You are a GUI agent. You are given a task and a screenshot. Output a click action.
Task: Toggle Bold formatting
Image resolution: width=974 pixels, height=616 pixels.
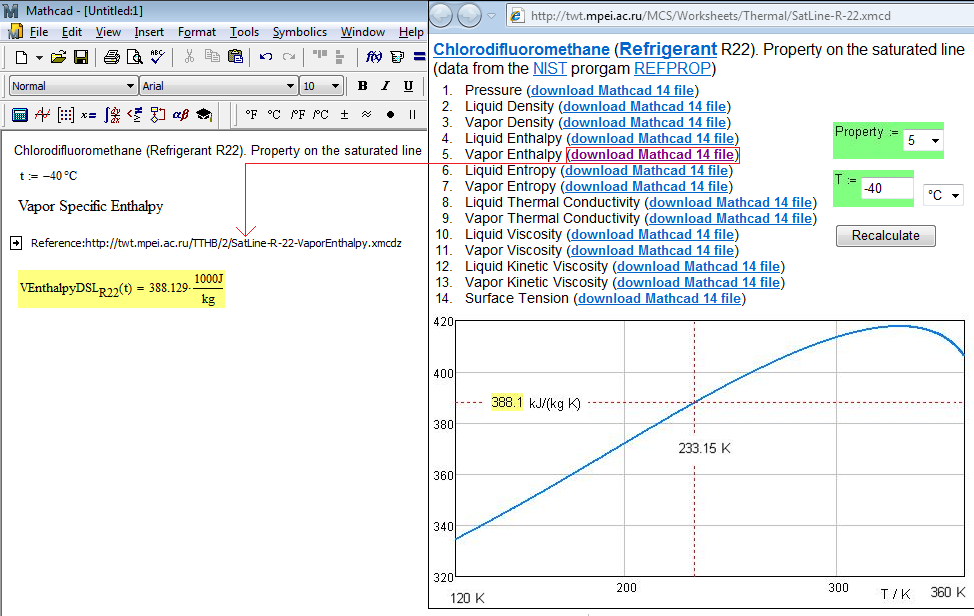(x=363, y=86)
